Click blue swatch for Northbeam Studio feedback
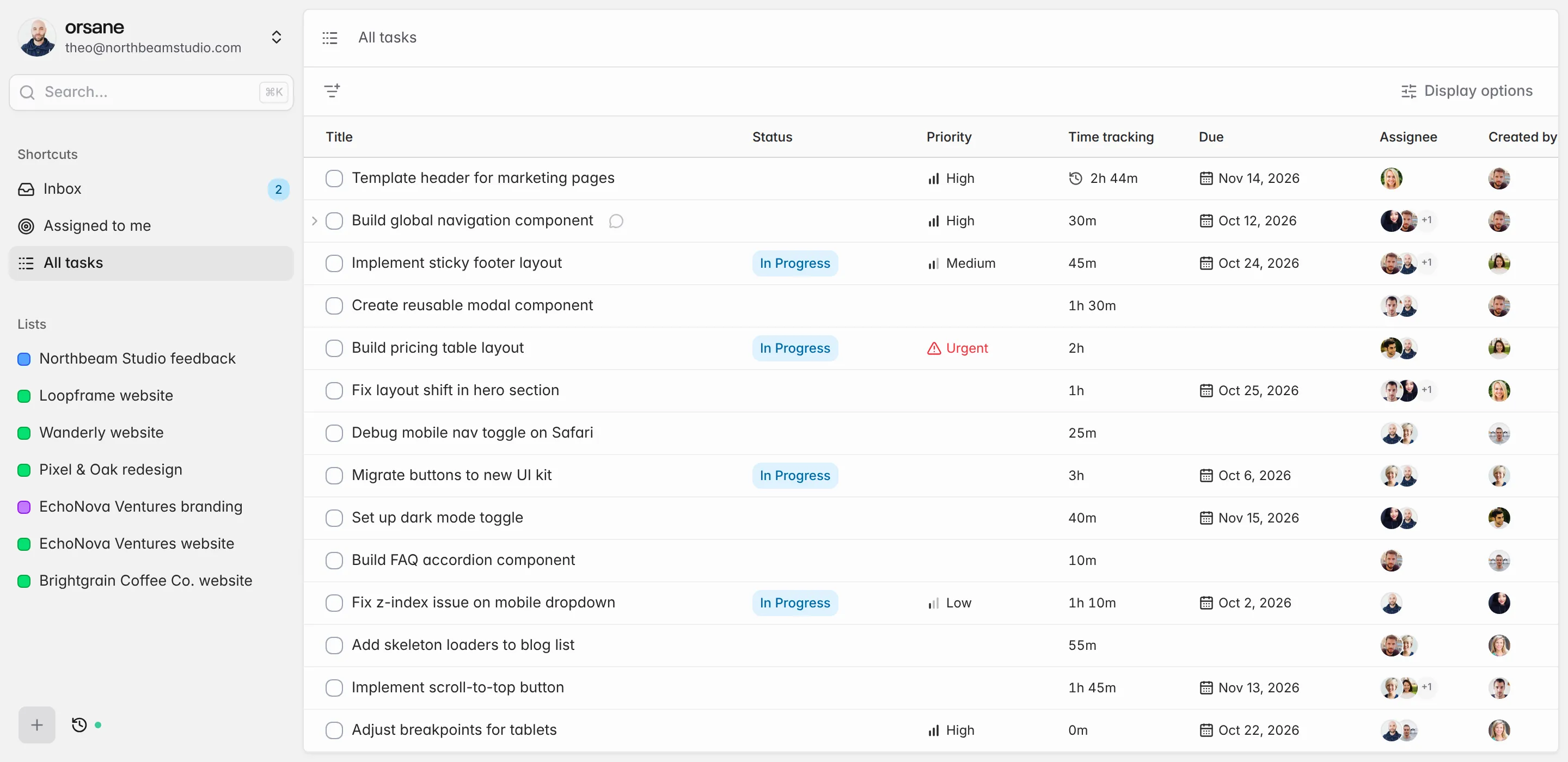Image resolution: width=1568 pixels, height=762 pixels. point(24,359)
